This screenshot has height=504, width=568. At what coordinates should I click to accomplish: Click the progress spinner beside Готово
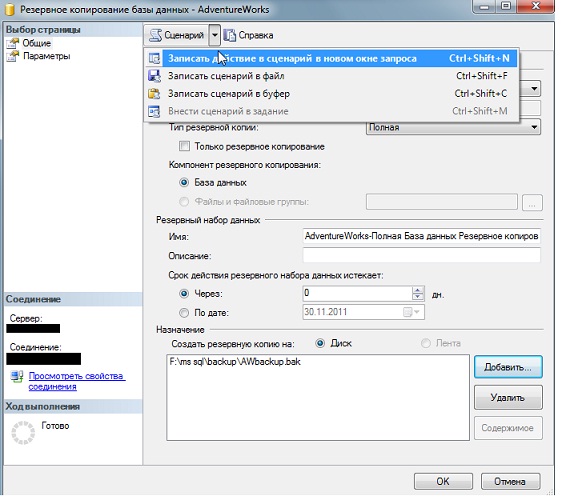(x=23, y=433)
